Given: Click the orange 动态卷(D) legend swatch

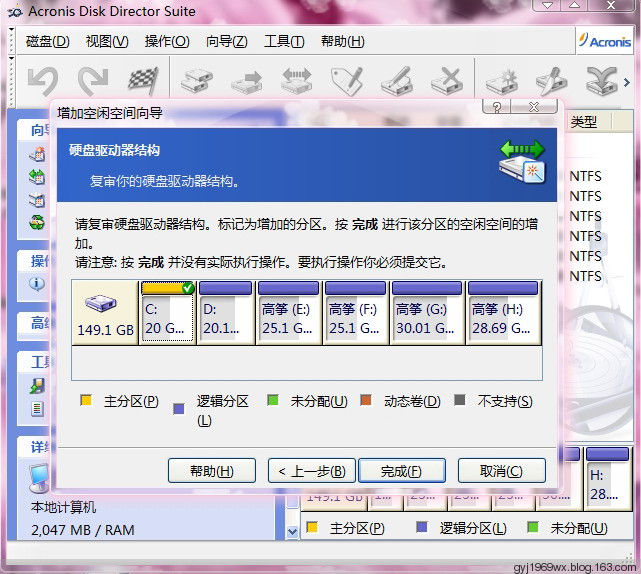Looking at the screenshot, I should 366,400.
